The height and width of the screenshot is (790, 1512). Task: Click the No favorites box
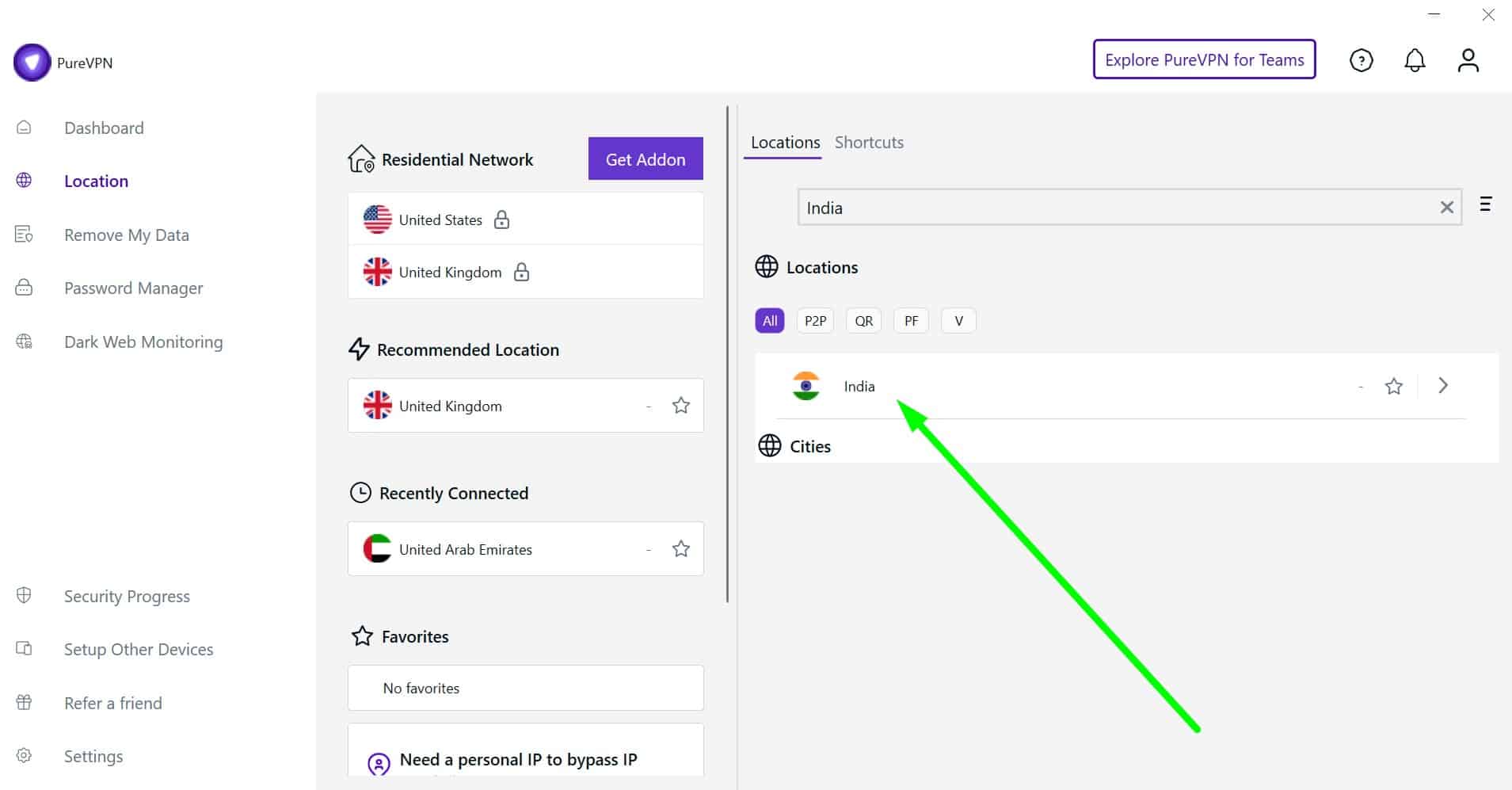[525, 688]
